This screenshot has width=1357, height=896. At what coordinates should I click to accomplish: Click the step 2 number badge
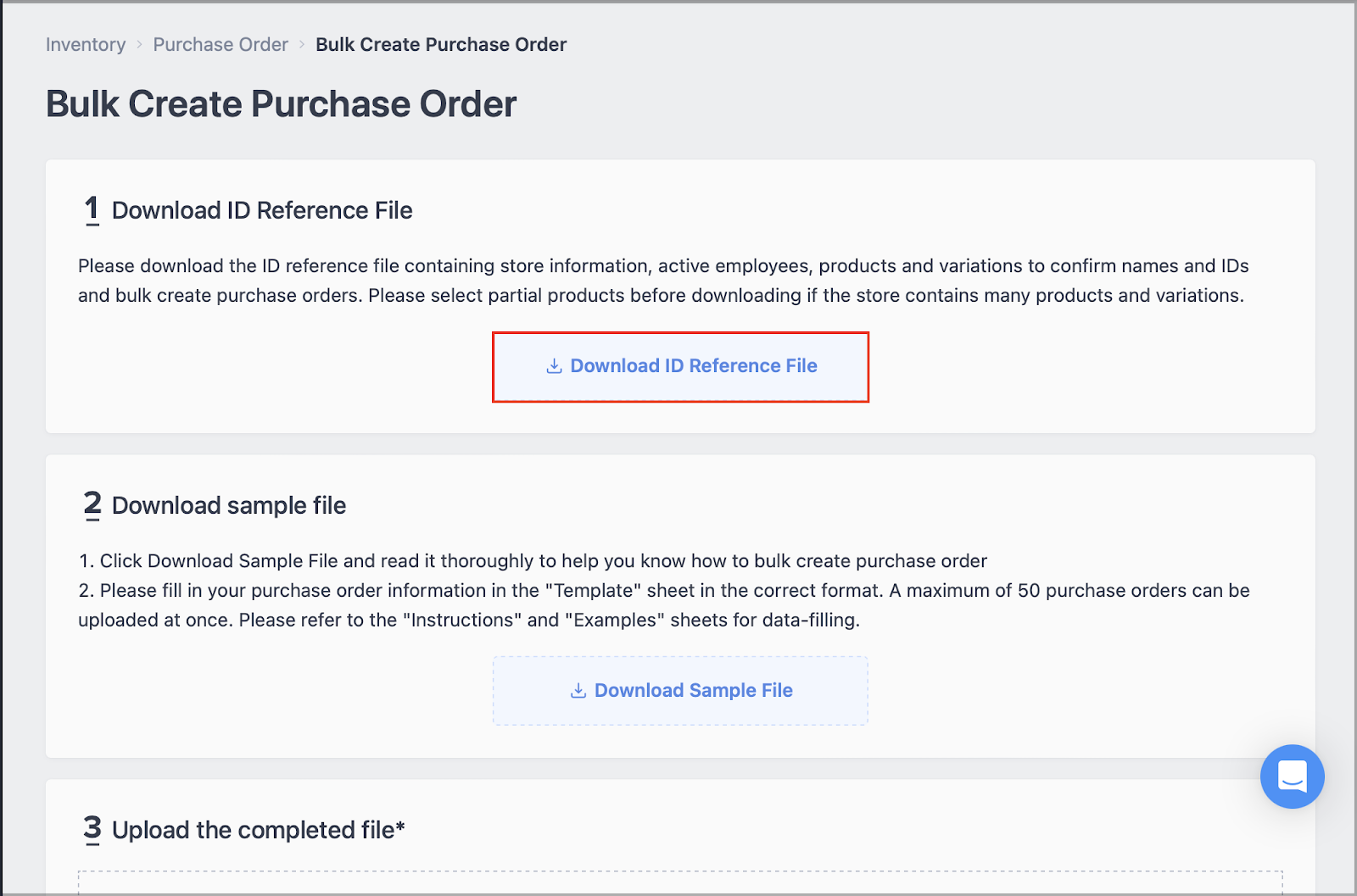(x=92, y=504)
